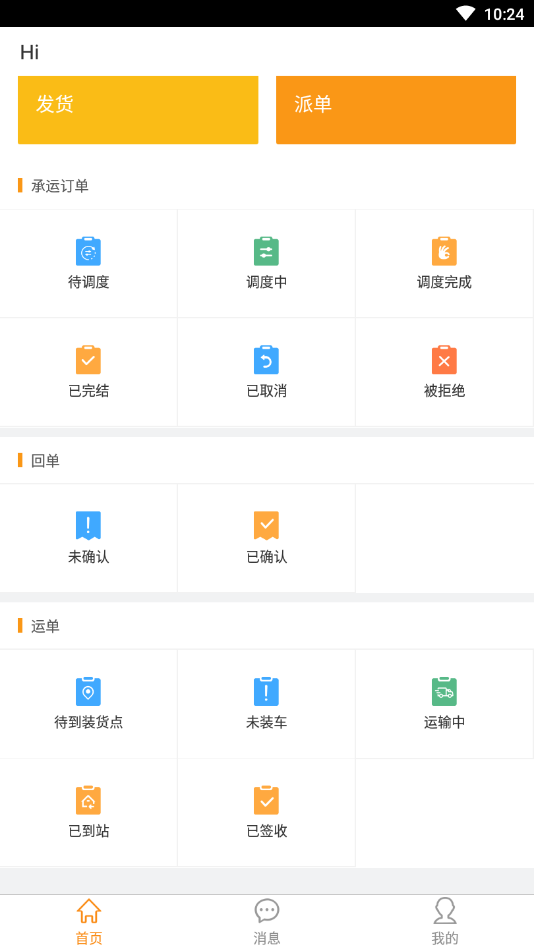The image size is (534, 949).
Task: Tap the orange 派单 dispatch button
Action: 396,110
